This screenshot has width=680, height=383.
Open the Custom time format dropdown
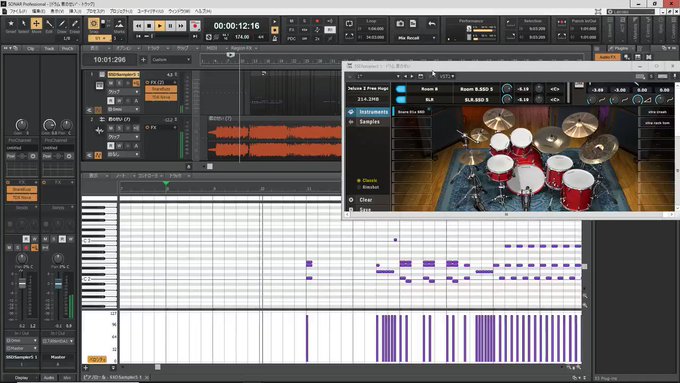click(x=171, y=59)
